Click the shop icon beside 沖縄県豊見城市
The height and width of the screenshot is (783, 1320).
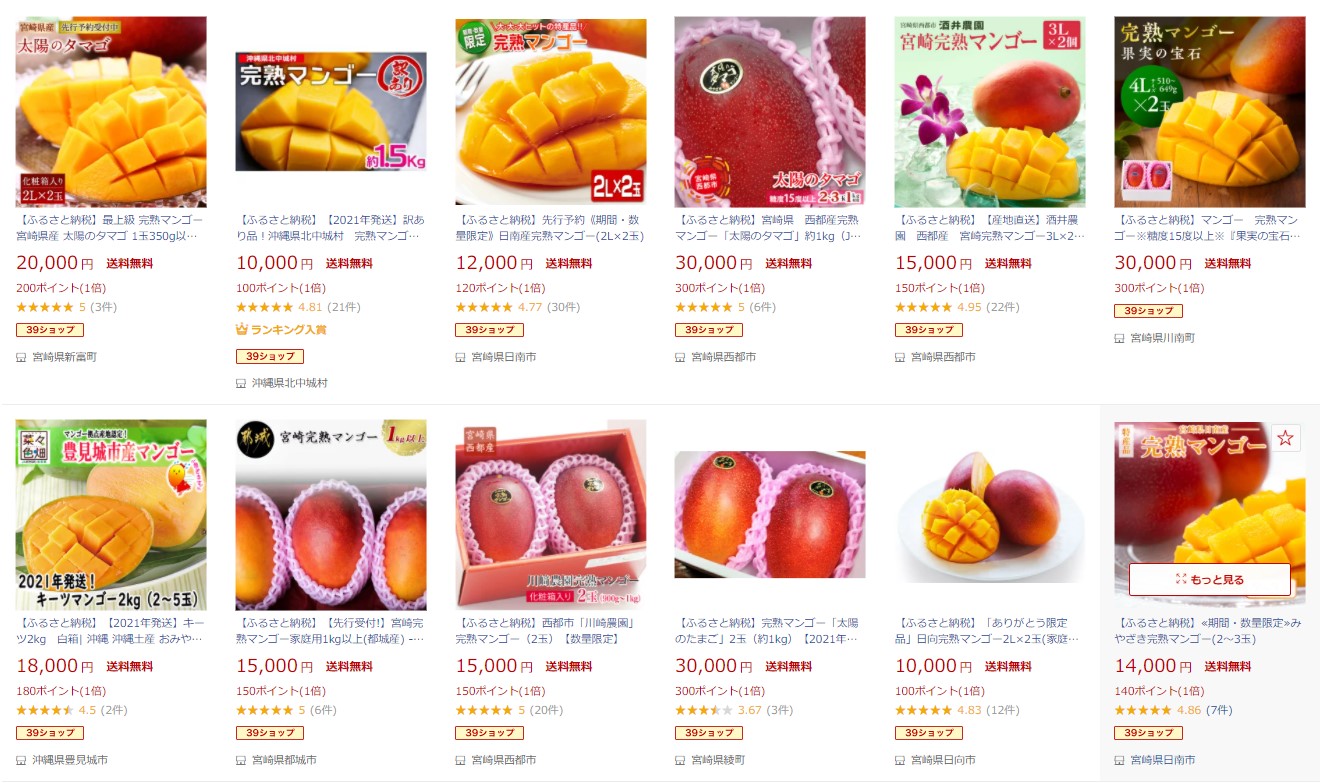click(x=21, y=760)
